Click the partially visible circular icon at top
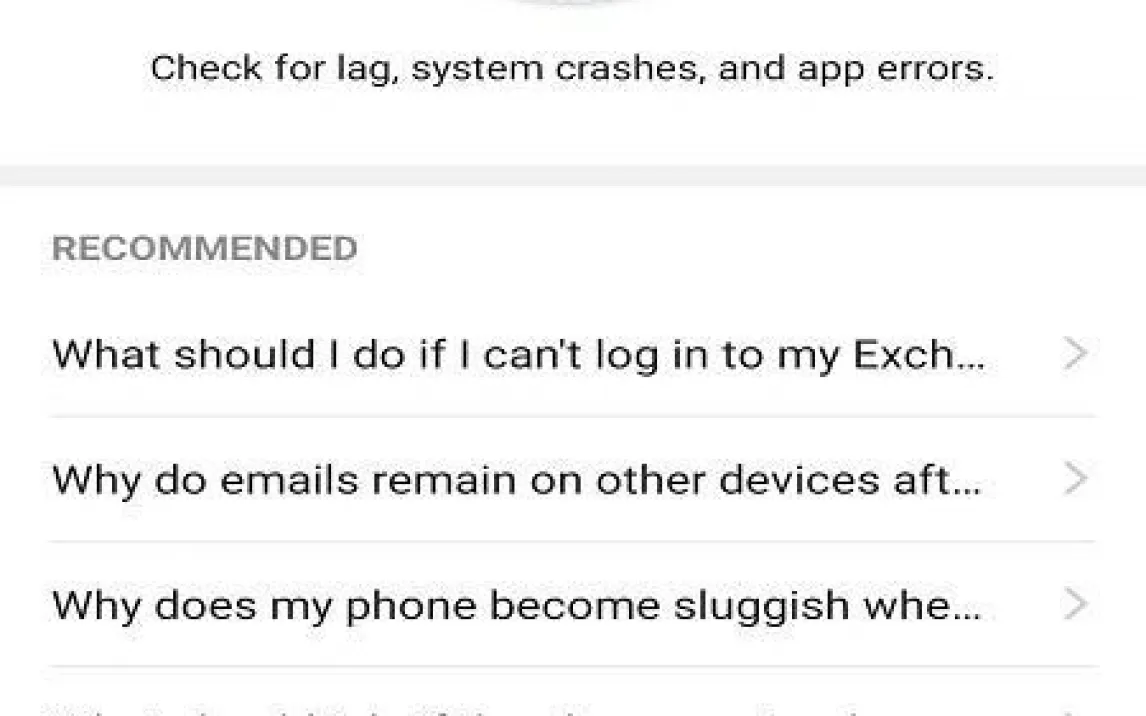1146x716 pixels. pyautogui.click(x=572, y=3)
